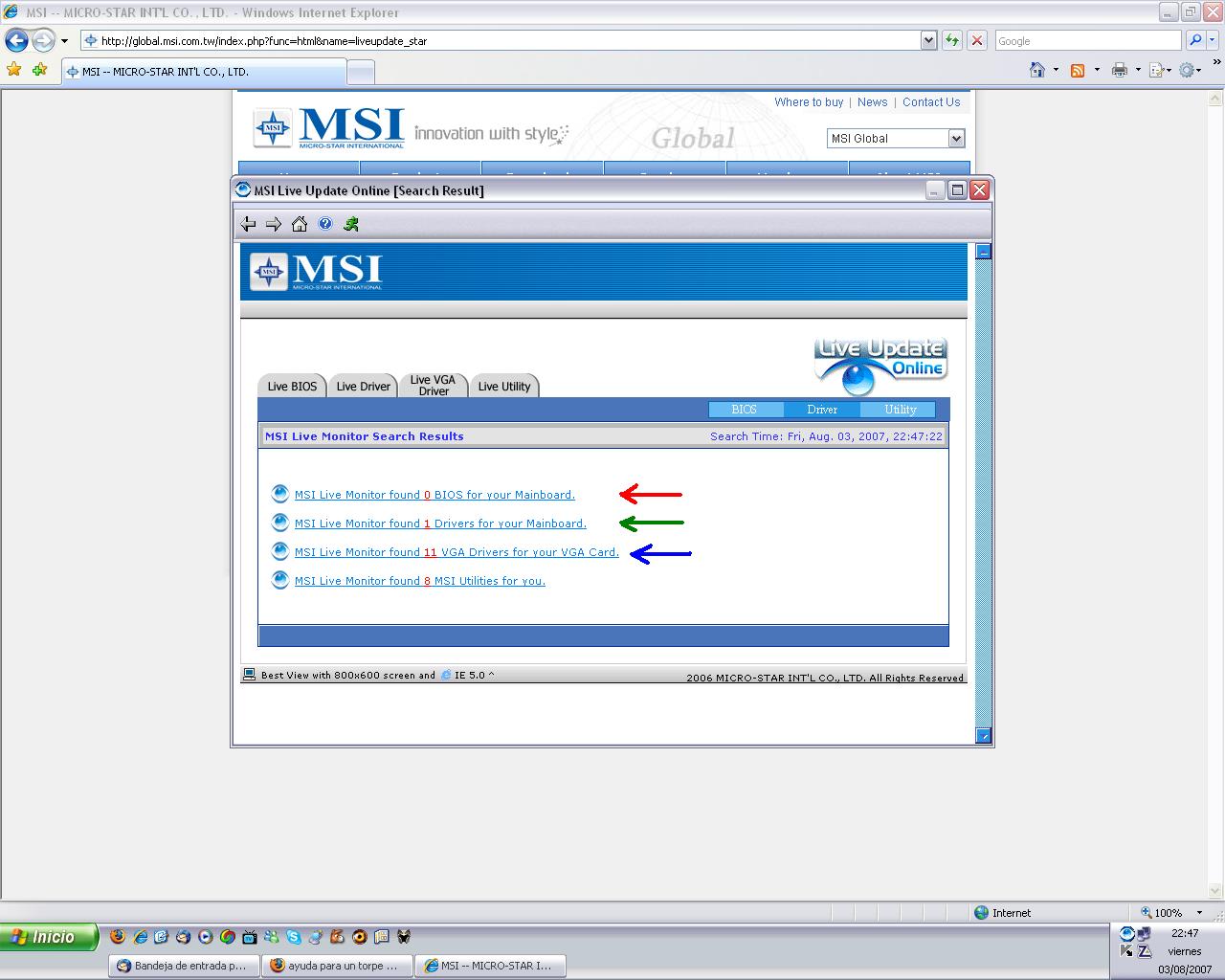Launch Windows Media Player from Quick Launch

[x=206, y=937]
